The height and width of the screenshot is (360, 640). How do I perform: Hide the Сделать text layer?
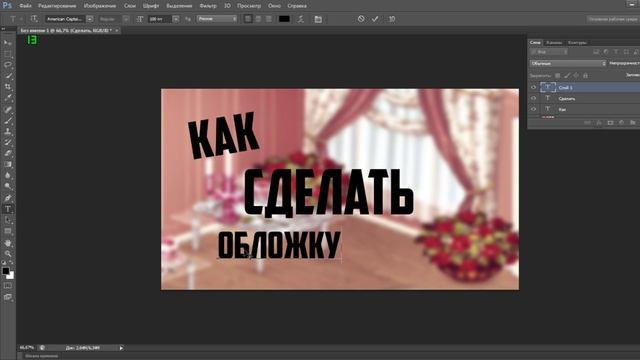[x=533, y=98]
